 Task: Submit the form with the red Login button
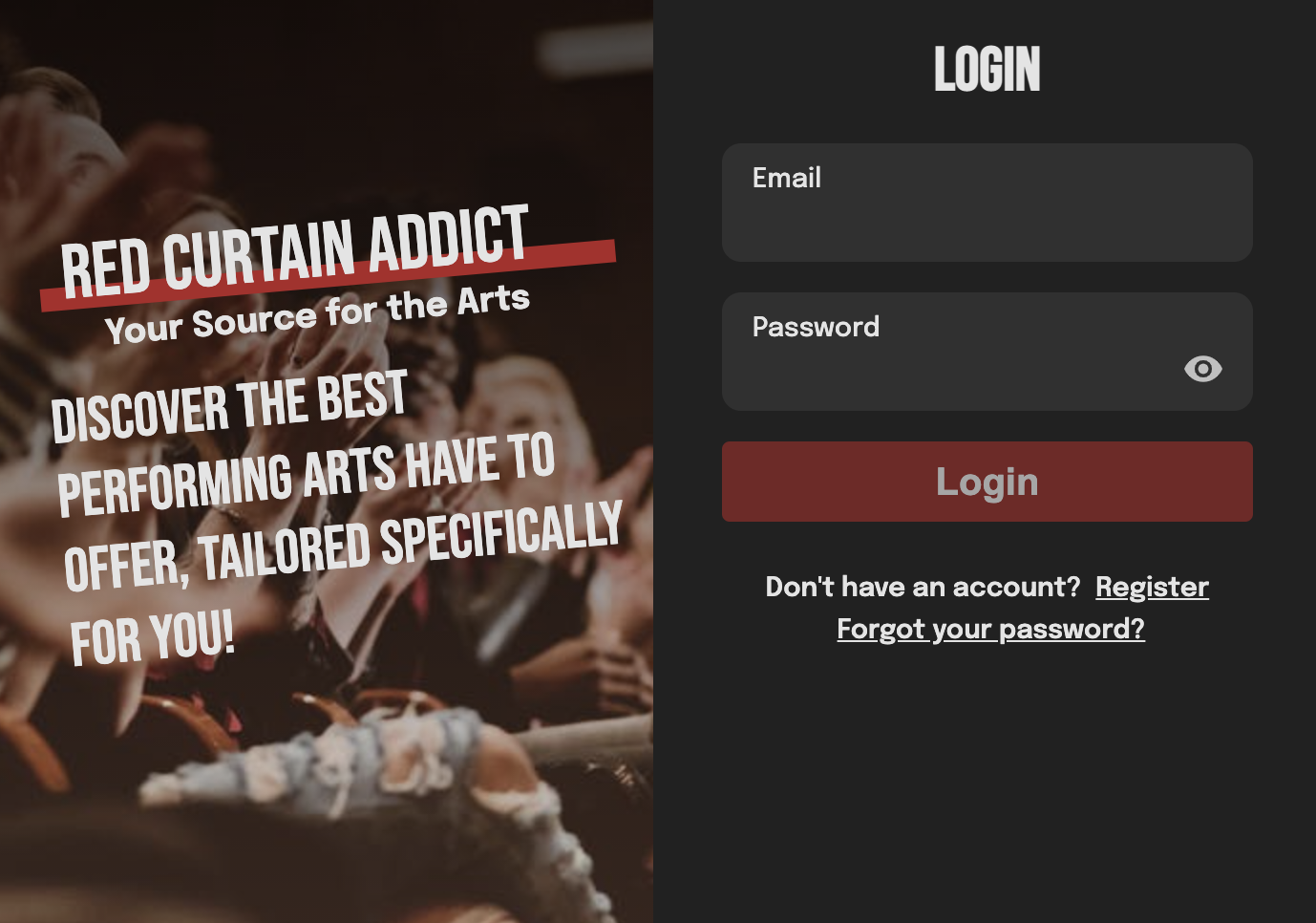[x=987, y=482]
